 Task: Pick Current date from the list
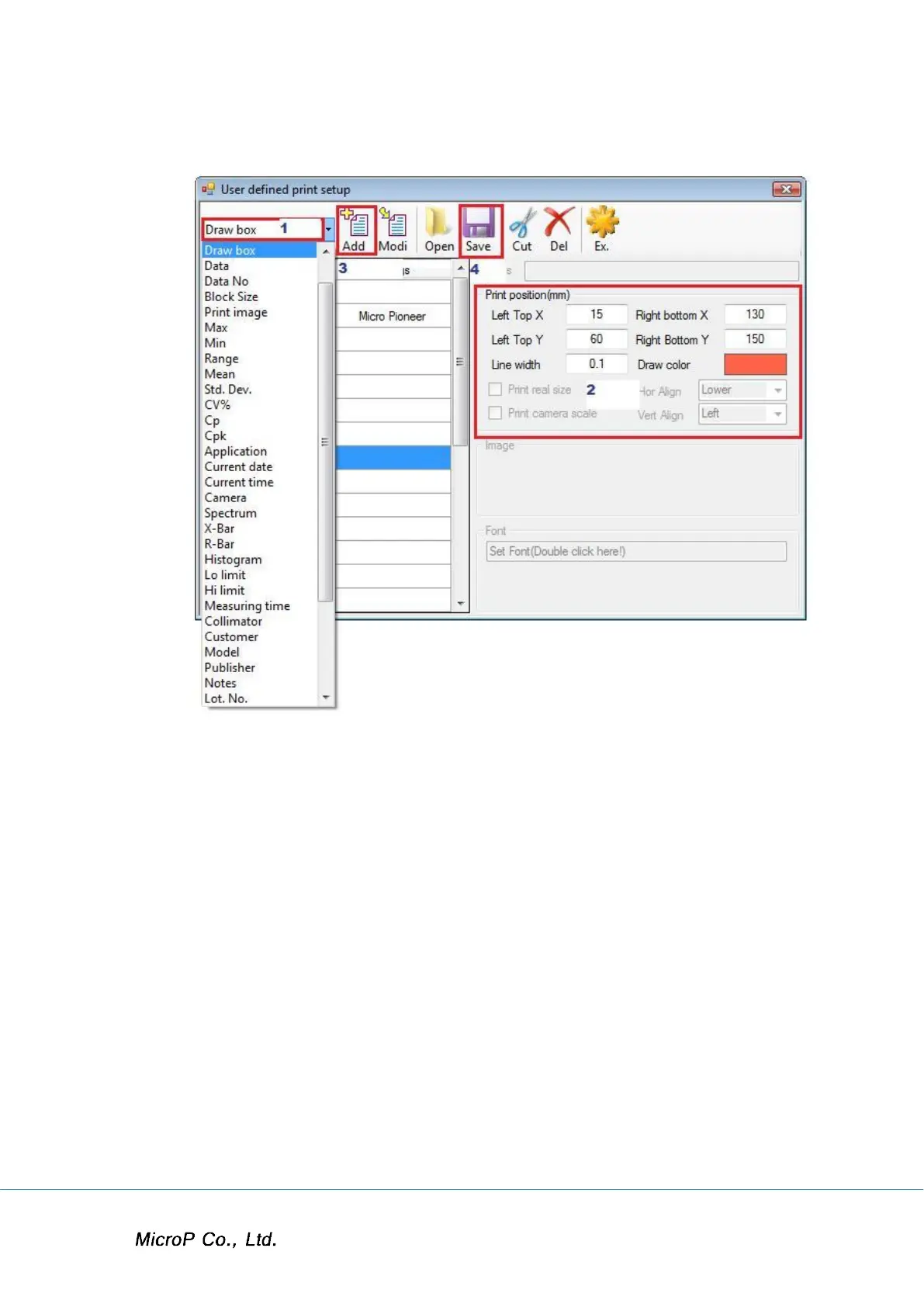(x=259, y=466)
